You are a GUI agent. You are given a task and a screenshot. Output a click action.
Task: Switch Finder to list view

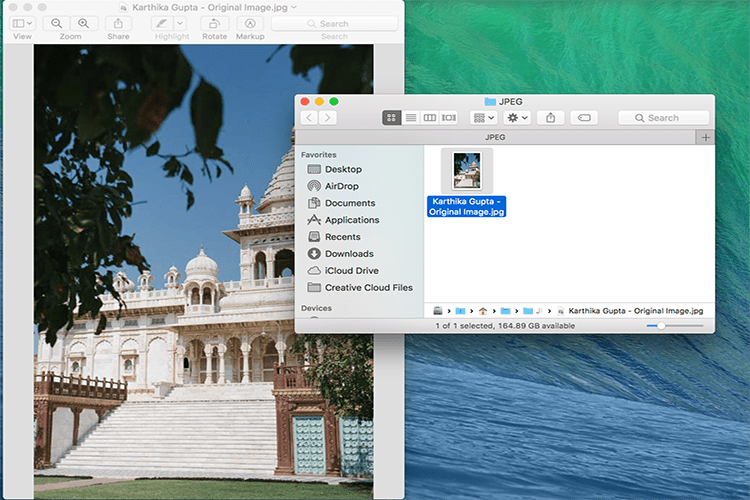pyautogui.click(x=411, y=118)
